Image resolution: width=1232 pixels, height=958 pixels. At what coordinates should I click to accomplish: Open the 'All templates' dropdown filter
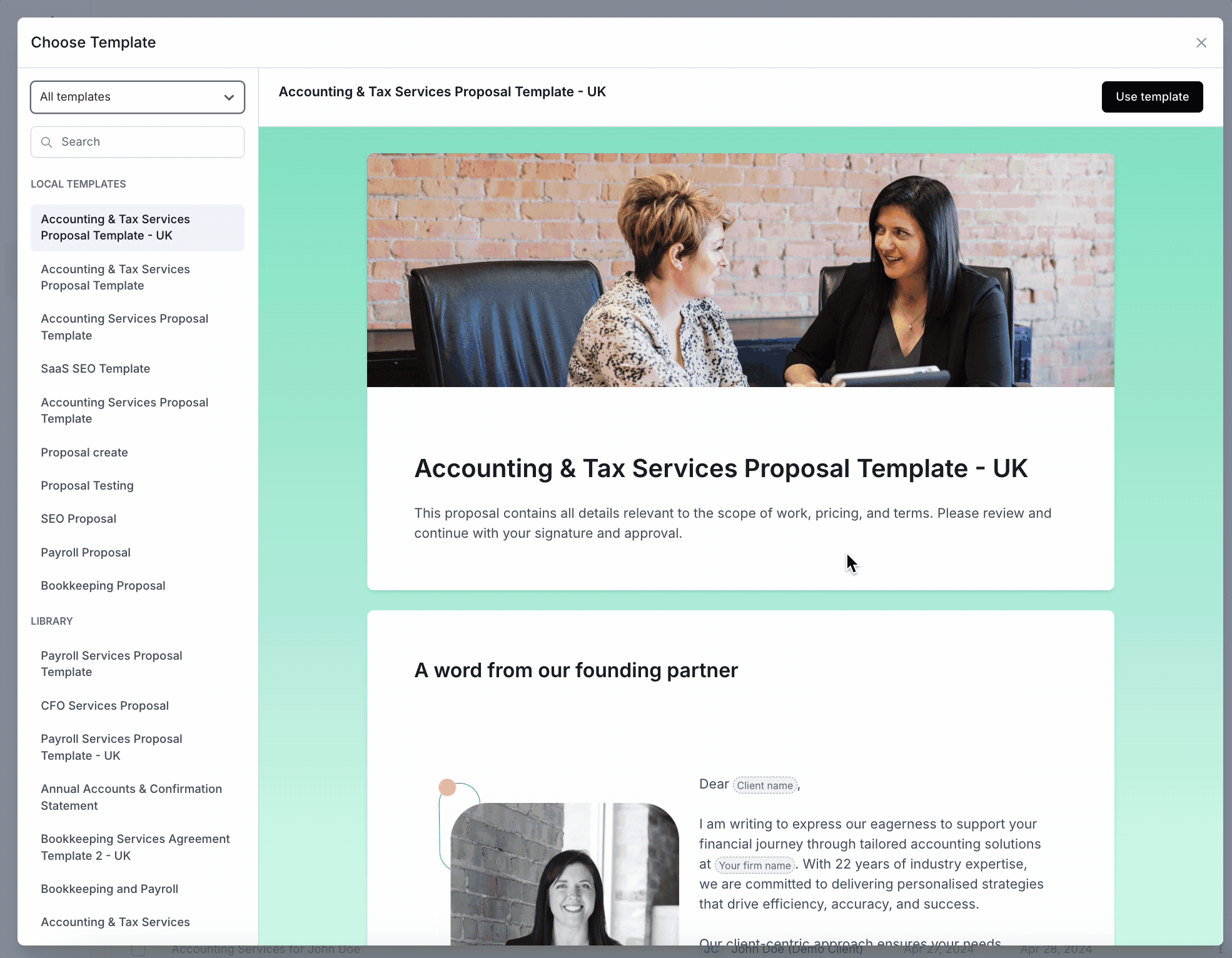(137, 96)
